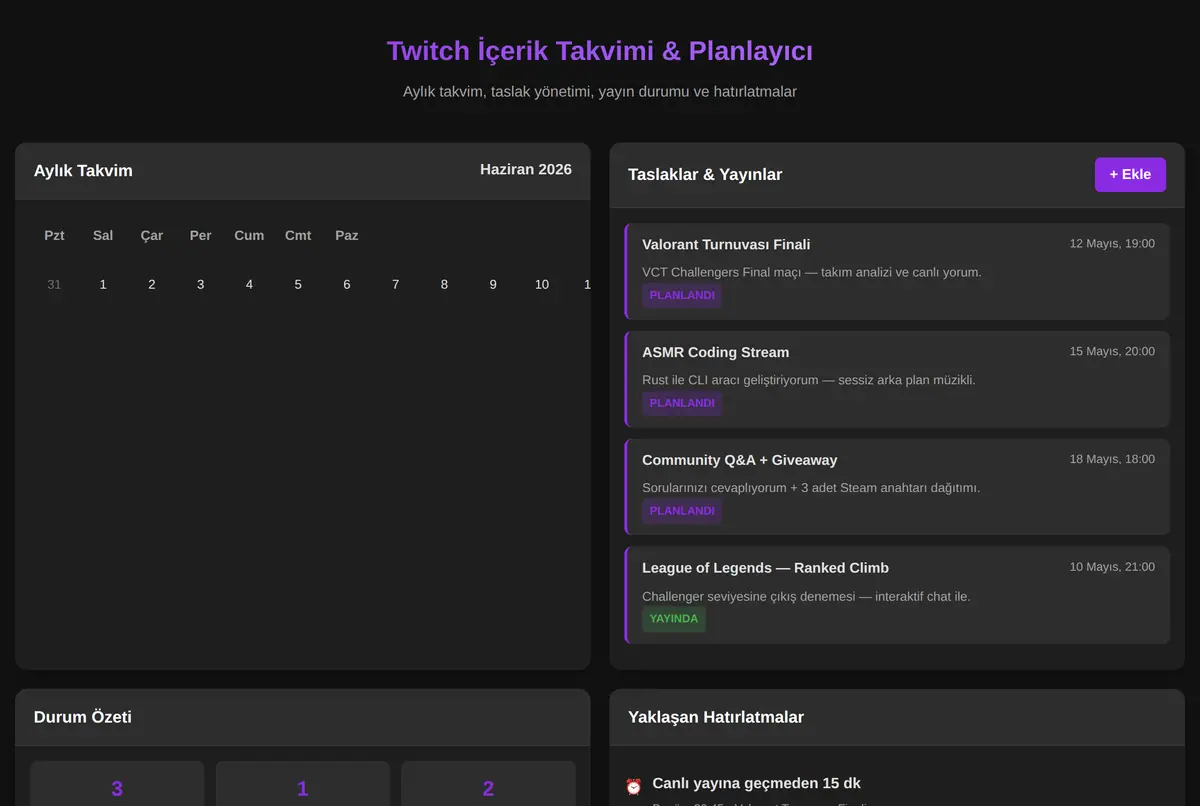The width and height of the screenshot is (1200, 806).
Task: Select calendar day 8
Action: click(x=444, y=284)
